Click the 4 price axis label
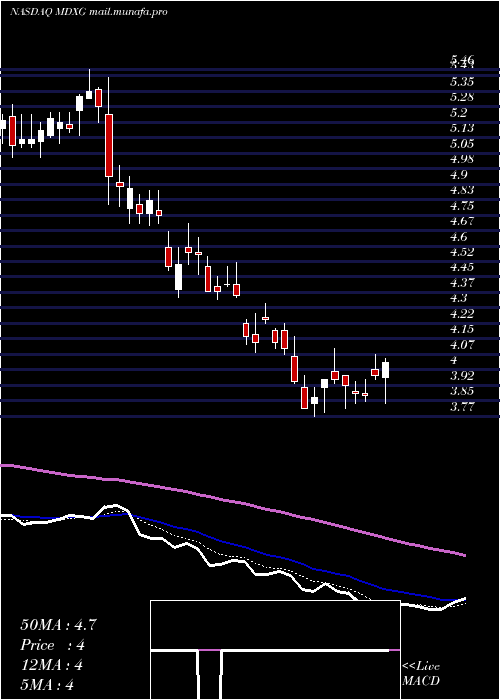The image size is (500, 700). point(455,360)
